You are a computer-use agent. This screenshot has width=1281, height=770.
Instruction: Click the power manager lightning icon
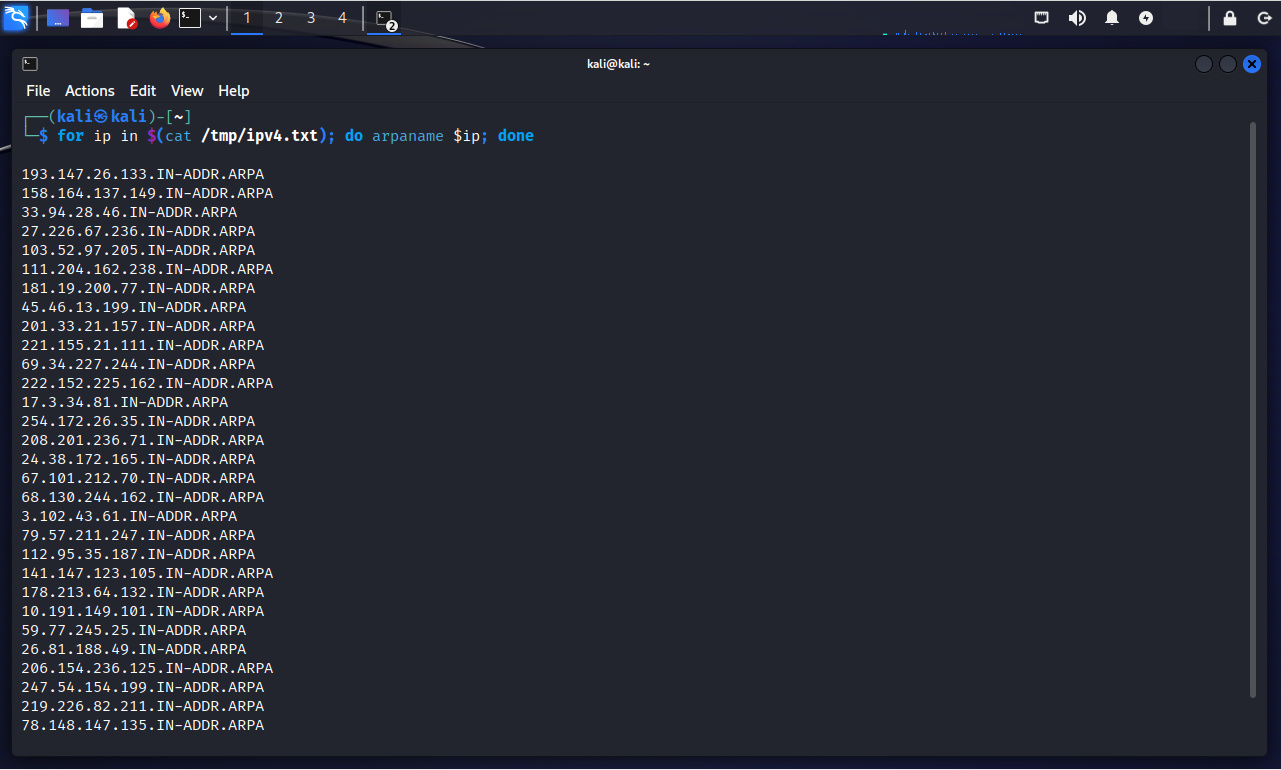[x=1146, y=18]
